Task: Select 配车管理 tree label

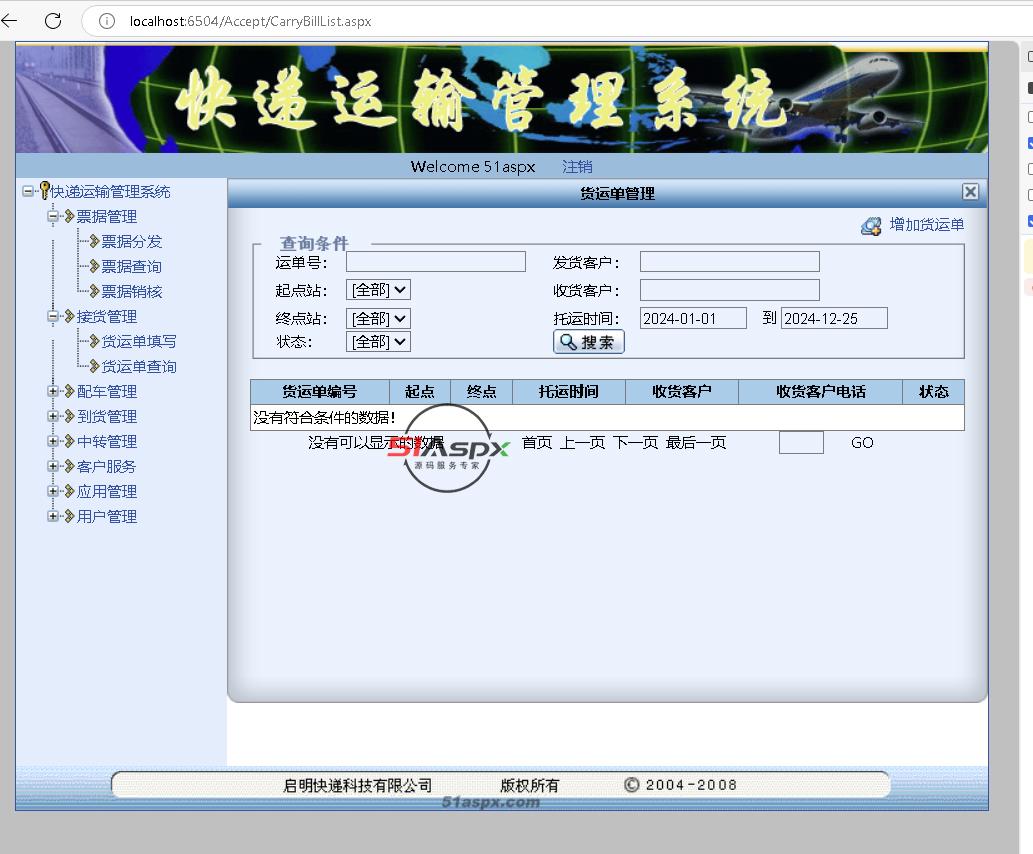Action: click(x=107, y=392)
